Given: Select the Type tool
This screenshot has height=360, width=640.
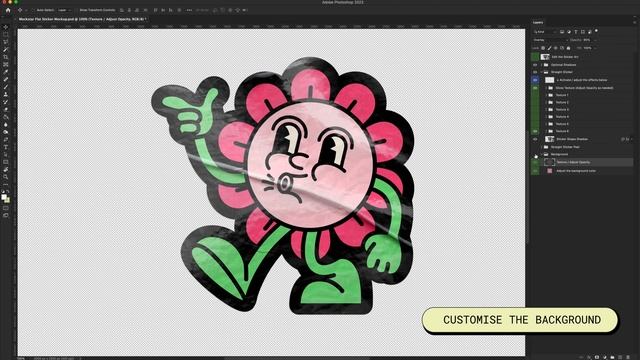Looking at the screenshot, I should point(6,147).
